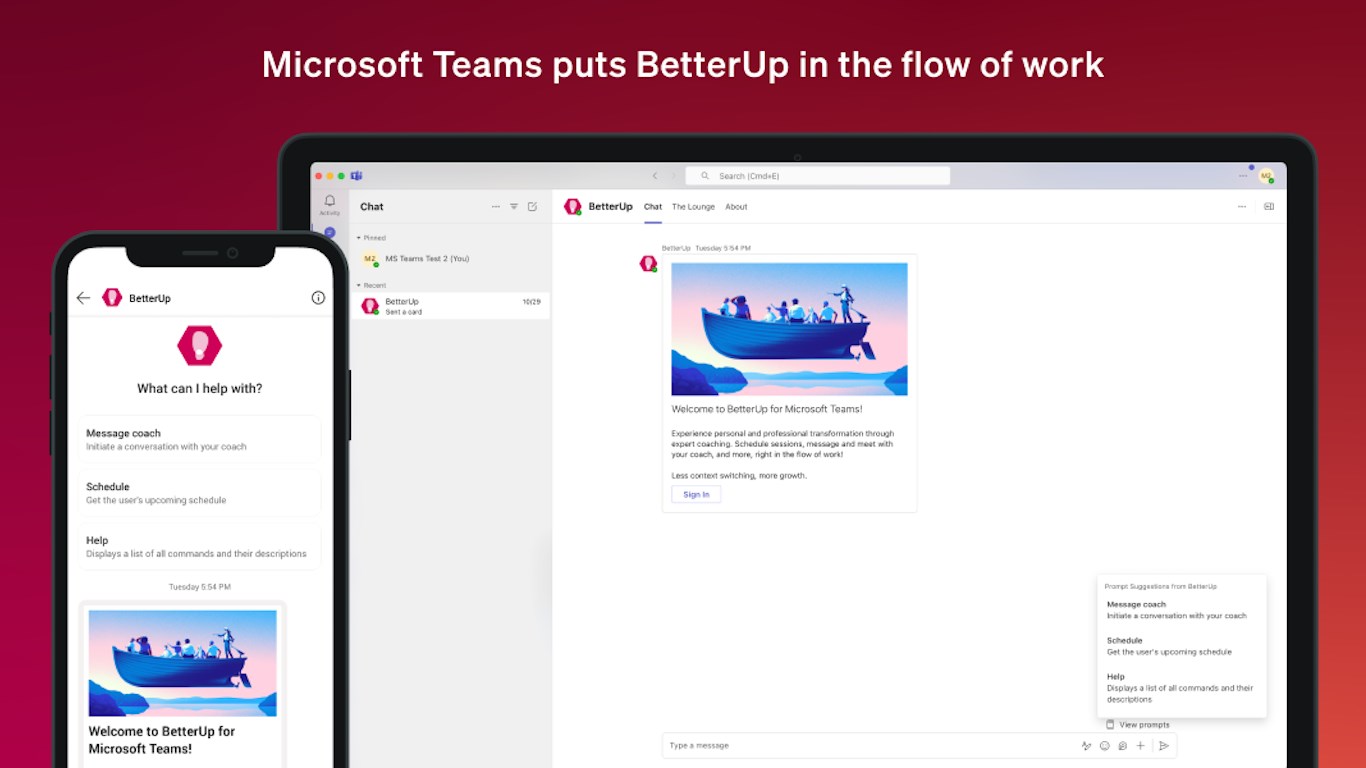Switch to the Chat tab in BetterUp
This screenshot has height=768, width=1366.
[x=653, y=207]
